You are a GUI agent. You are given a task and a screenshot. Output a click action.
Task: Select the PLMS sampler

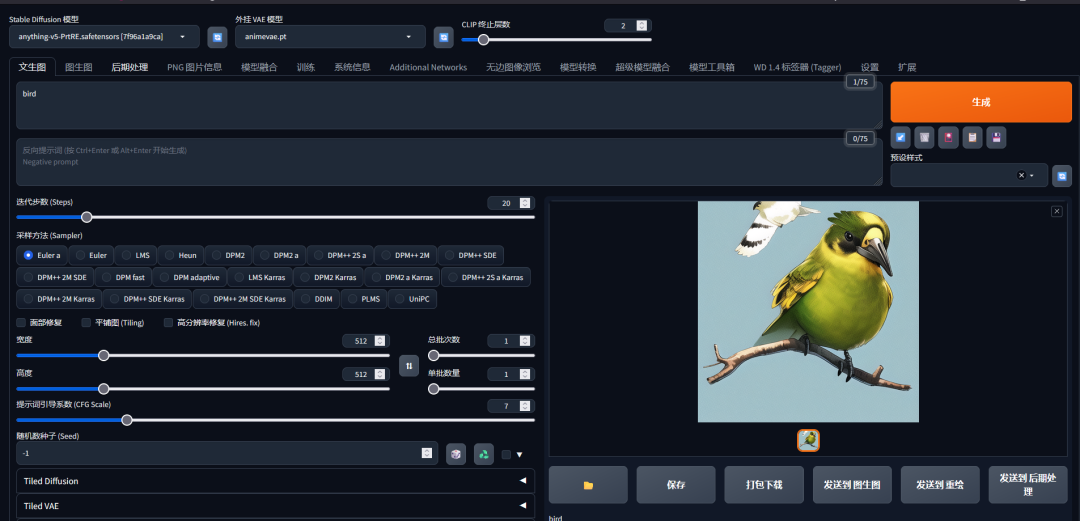(364, 299)
